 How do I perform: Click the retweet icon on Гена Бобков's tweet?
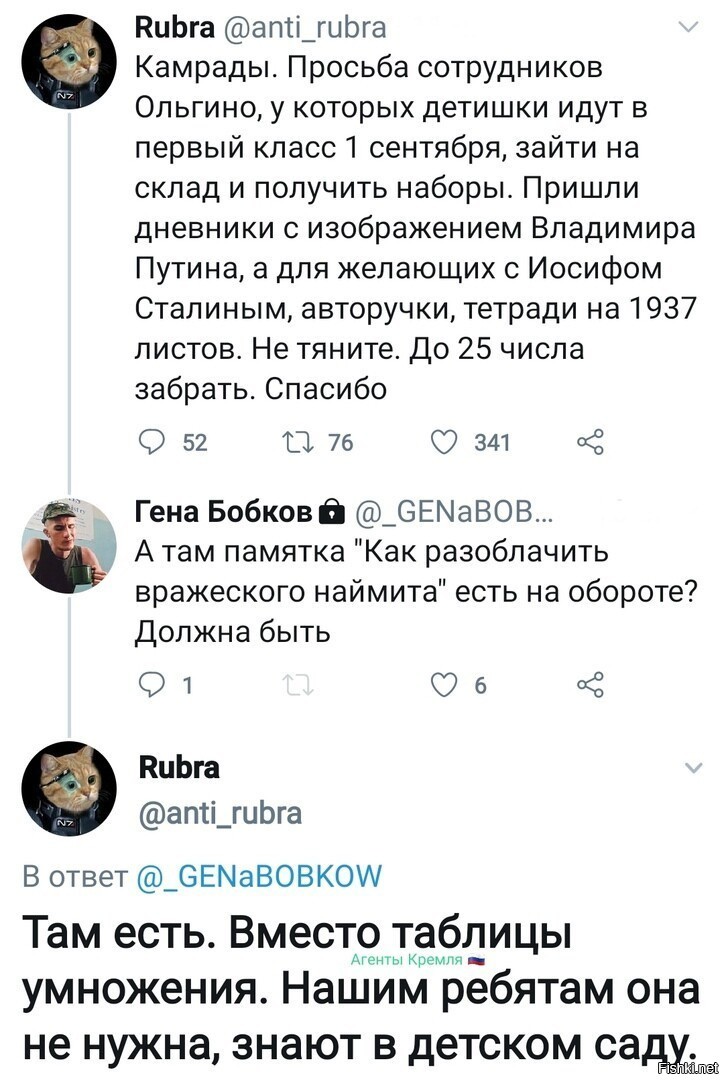(298, 685)
